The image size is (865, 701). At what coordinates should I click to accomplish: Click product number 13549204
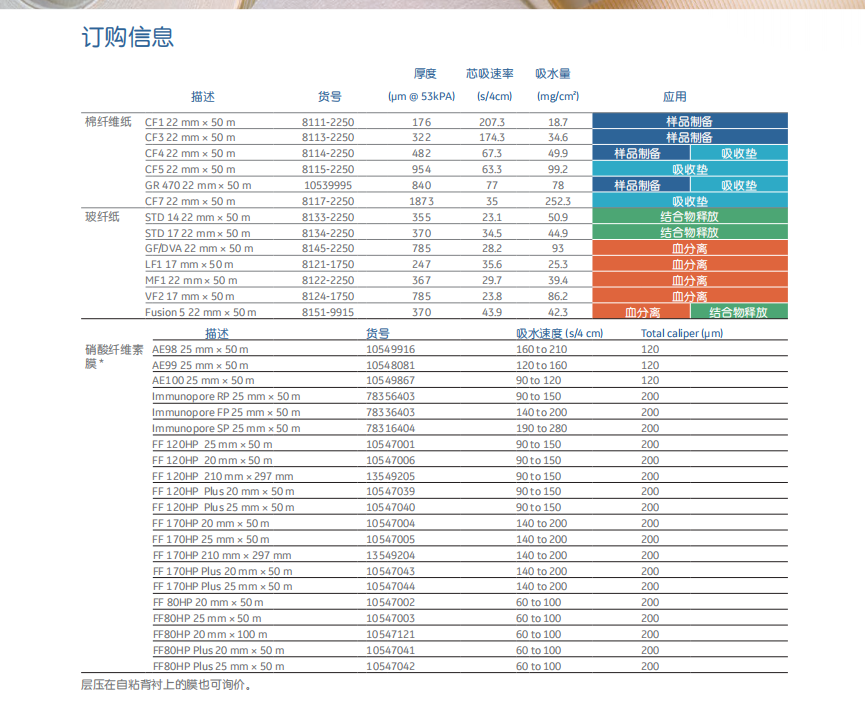click(391, 555)
